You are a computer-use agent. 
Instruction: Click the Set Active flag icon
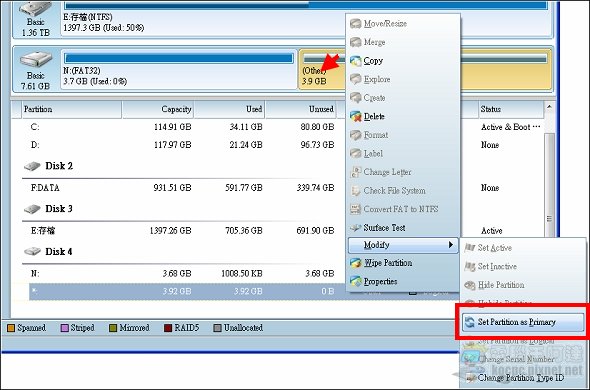click(x=470, y=248)
